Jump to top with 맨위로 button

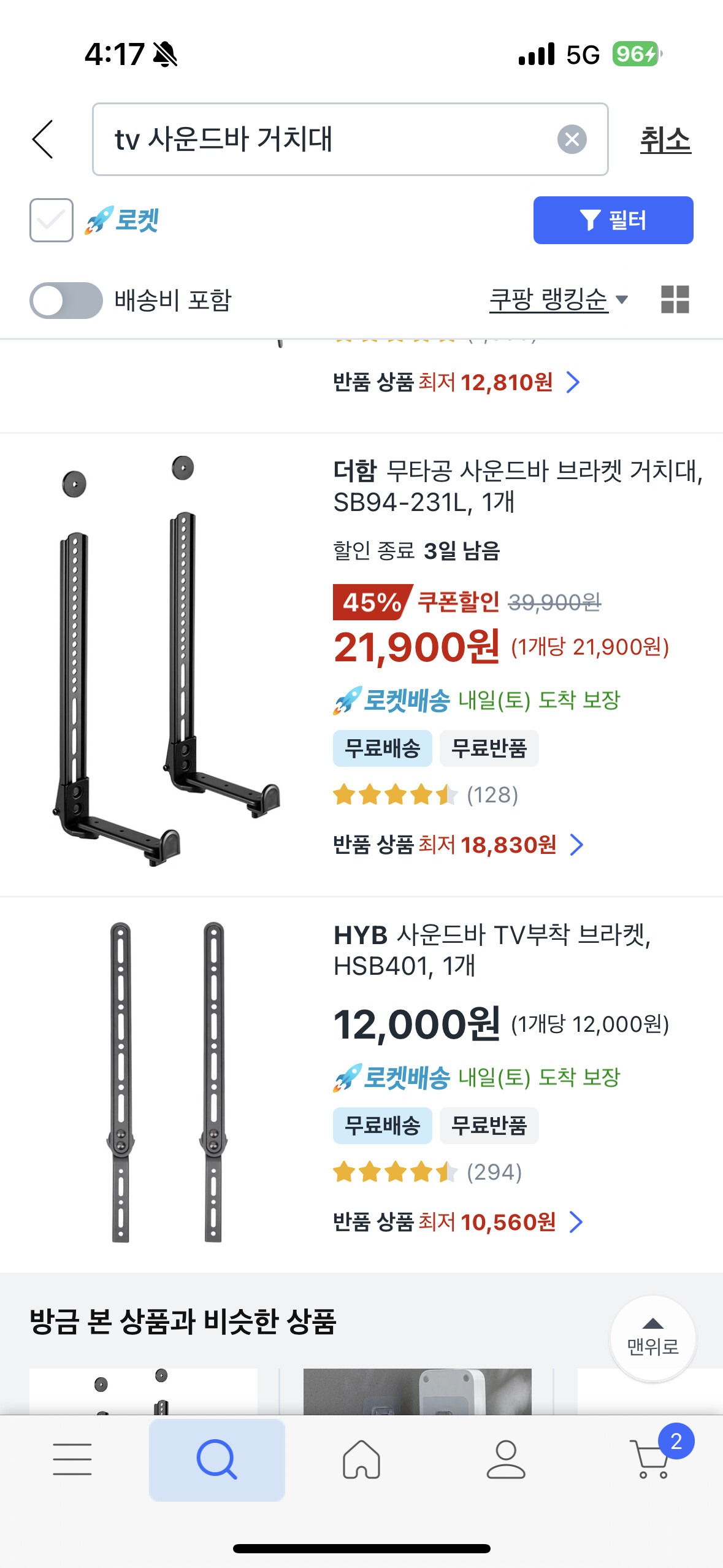point(652,1339)
